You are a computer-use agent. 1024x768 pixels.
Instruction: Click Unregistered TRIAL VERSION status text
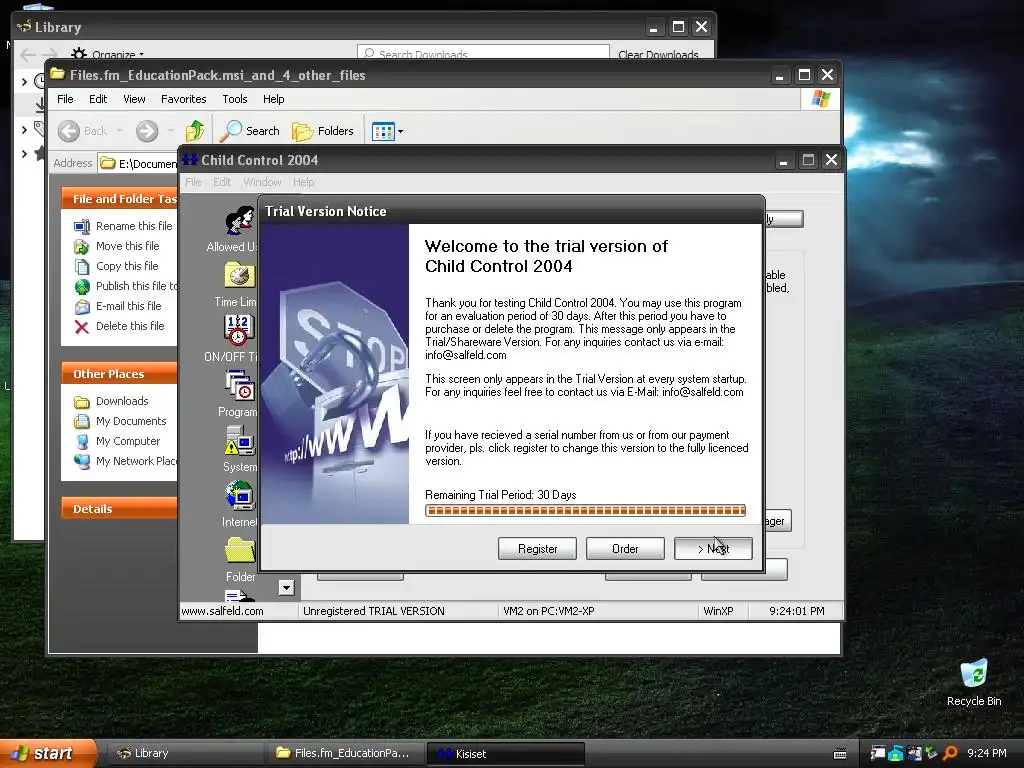(374, 611)
